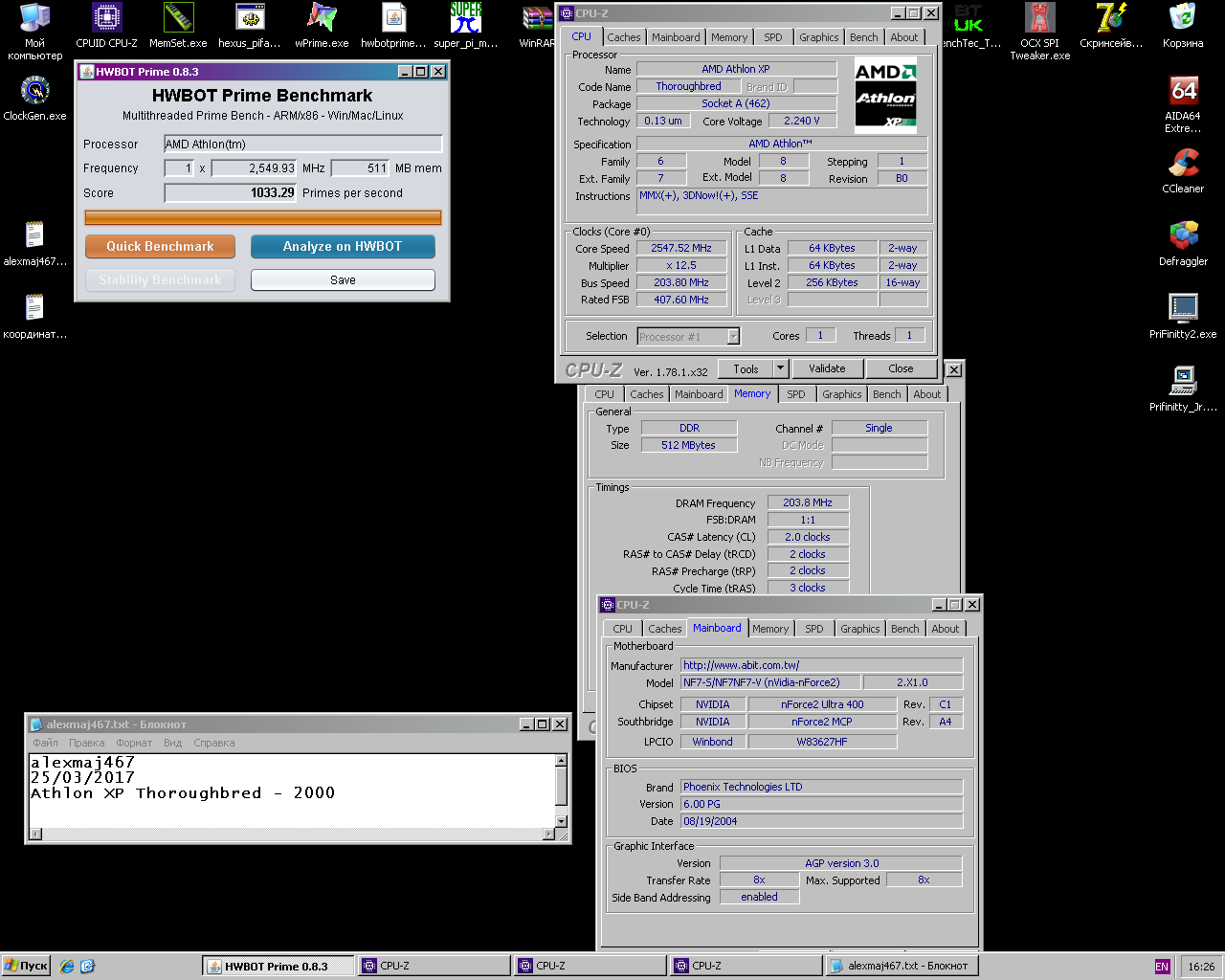Open WinRAR desktop icon
The width and height of the screenshot is (1225, 980).
(x=537, y=26)
